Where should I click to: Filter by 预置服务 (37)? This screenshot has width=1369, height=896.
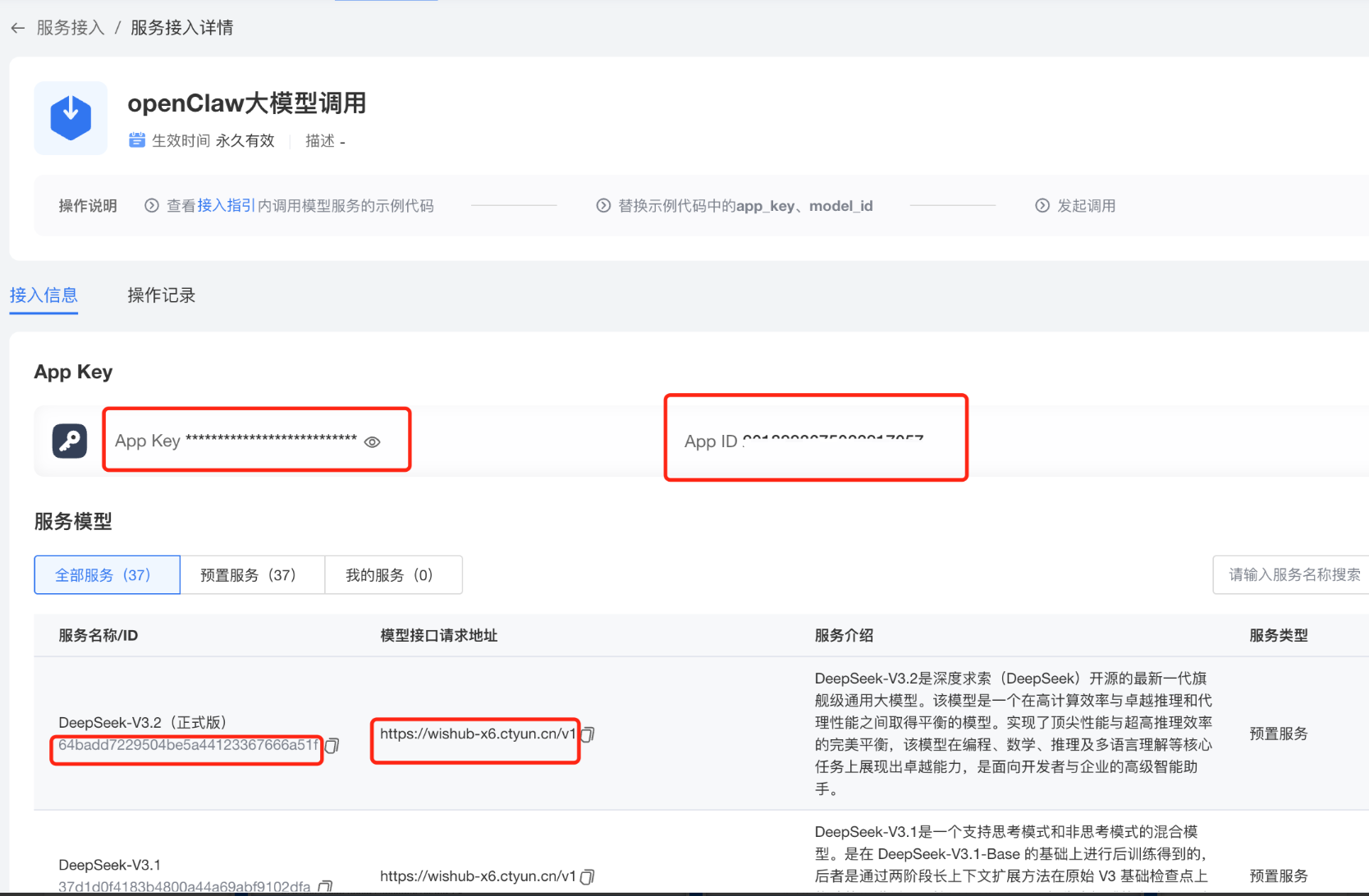(x=249, y=575)
